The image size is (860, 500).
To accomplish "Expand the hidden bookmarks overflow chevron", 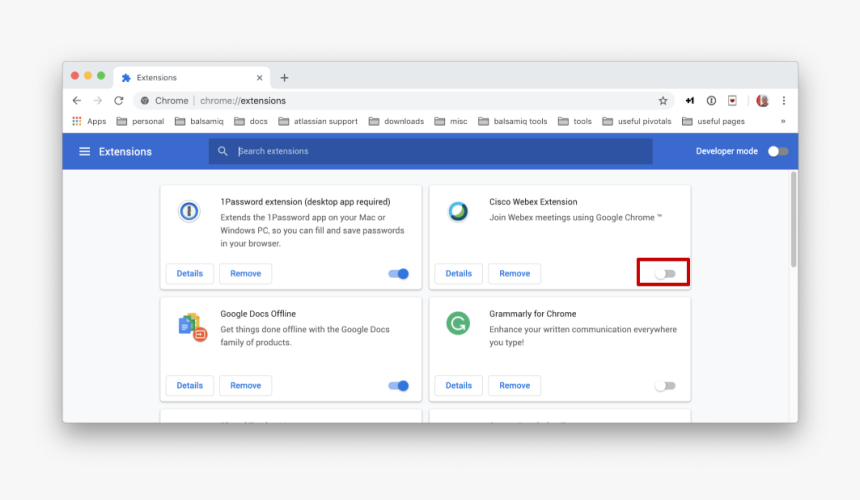I will pos(783,122).
